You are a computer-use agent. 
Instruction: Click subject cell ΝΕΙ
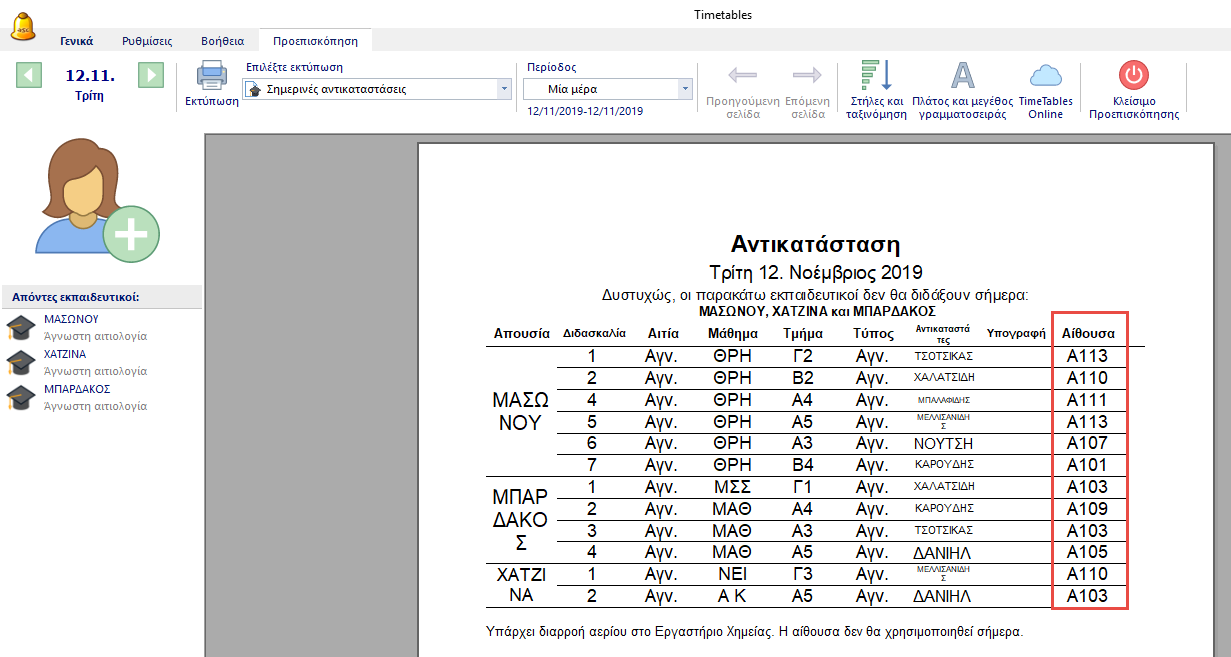[732, 574]
